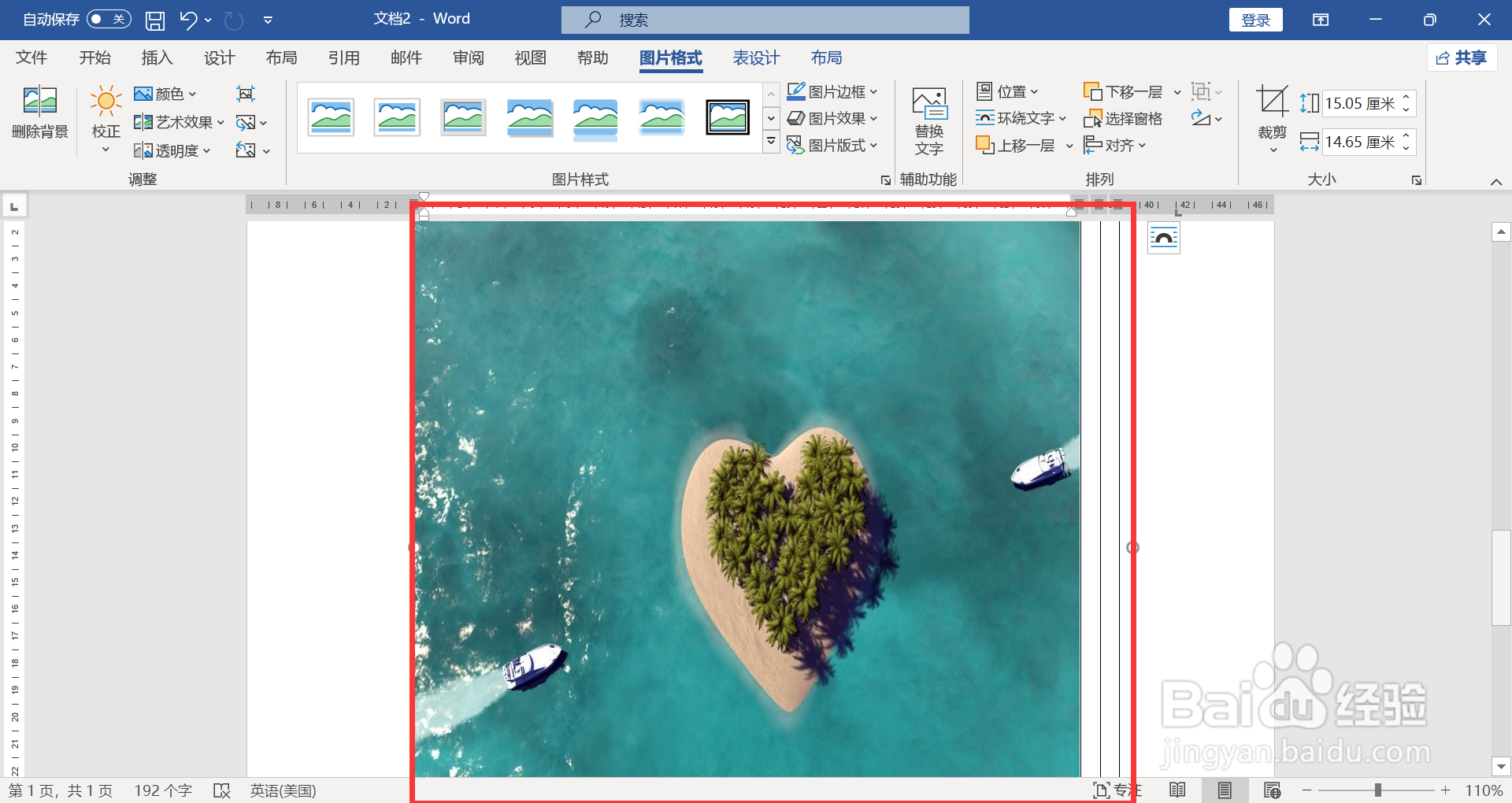Open the picture styles dialog launcher arrow

(885, 179)
